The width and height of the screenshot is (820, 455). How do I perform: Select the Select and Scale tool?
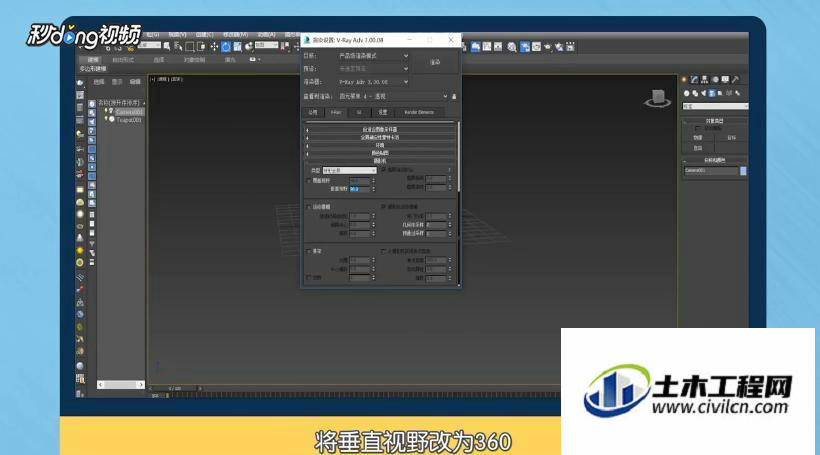237,47
